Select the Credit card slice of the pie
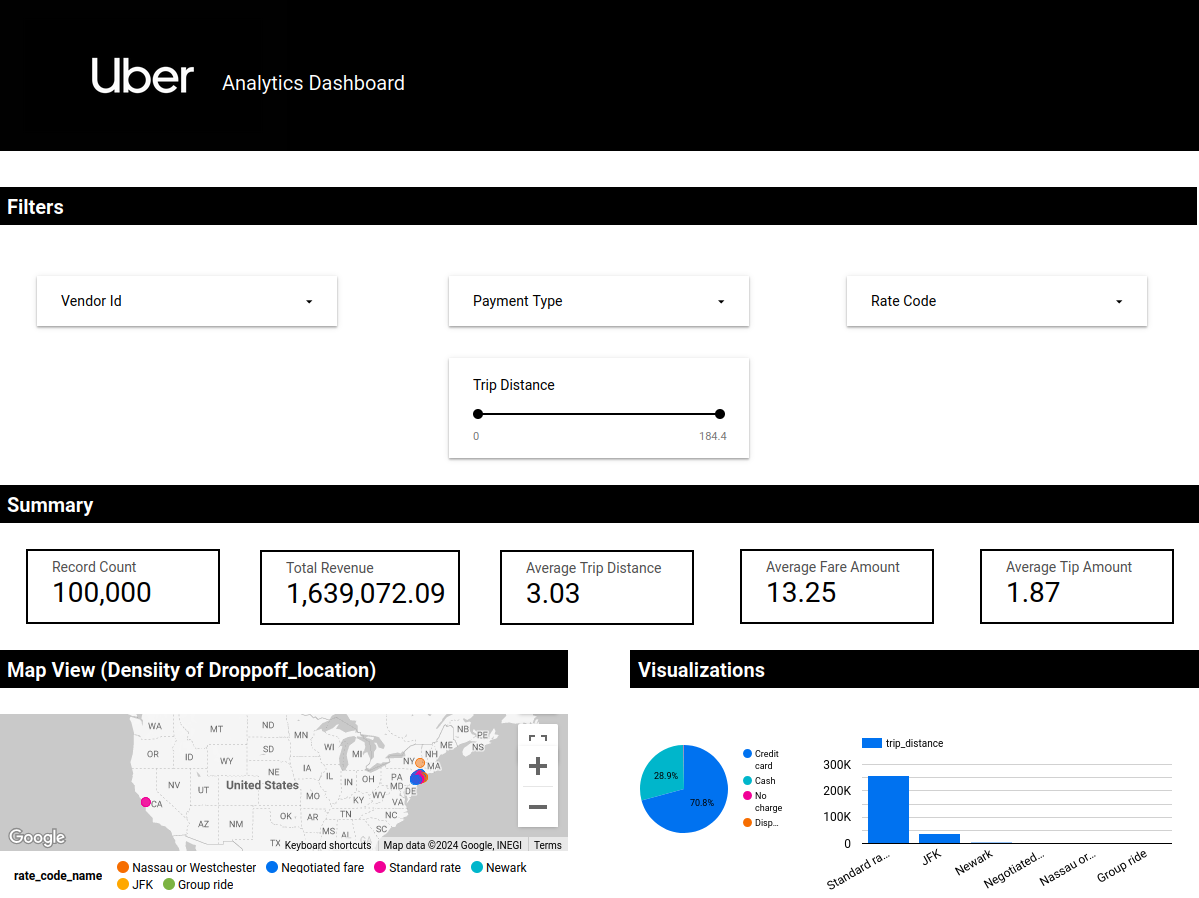 pyautogui.click(x=703, y=800)
